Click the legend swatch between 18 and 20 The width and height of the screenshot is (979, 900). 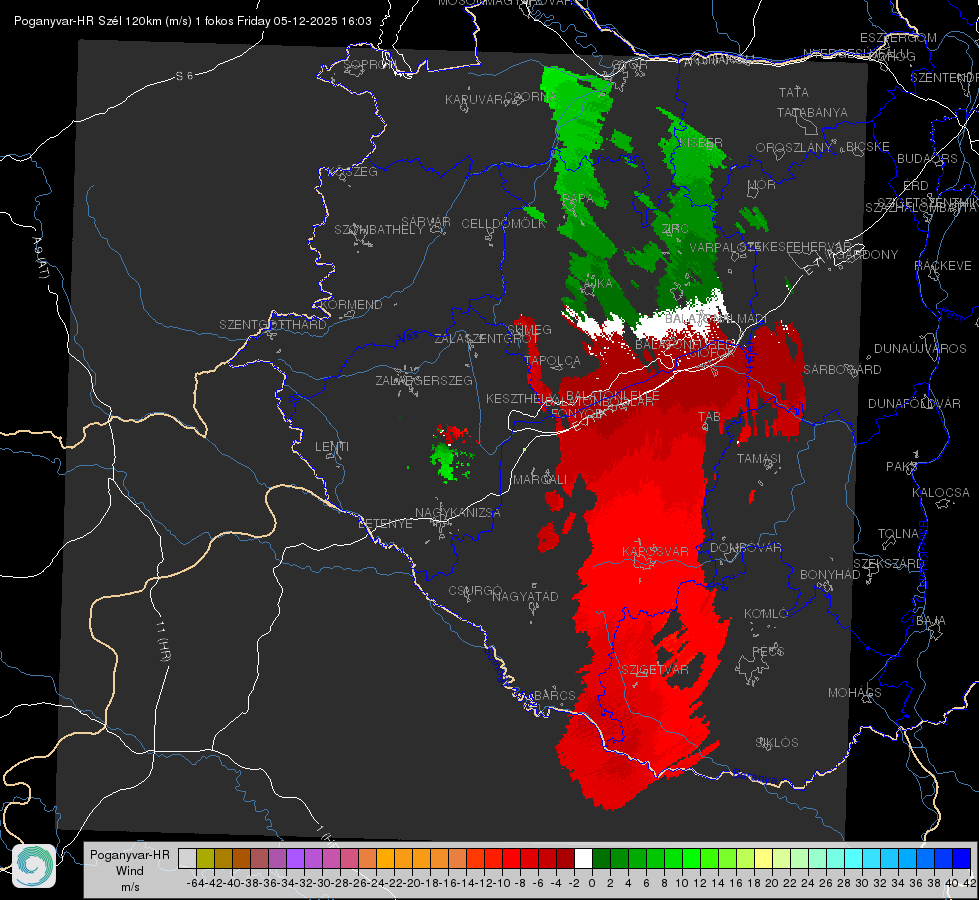(x=764, y=858)
